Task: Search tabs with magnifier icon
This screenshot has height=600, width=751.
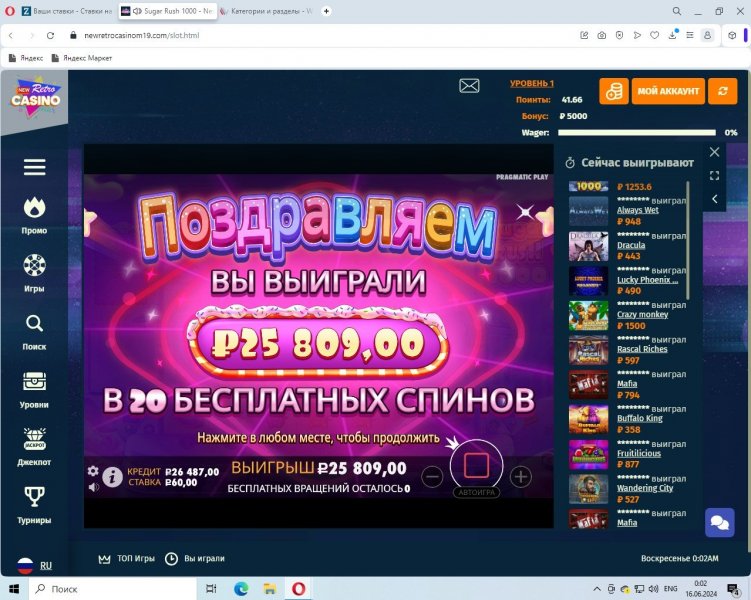Action: [676, 11]
